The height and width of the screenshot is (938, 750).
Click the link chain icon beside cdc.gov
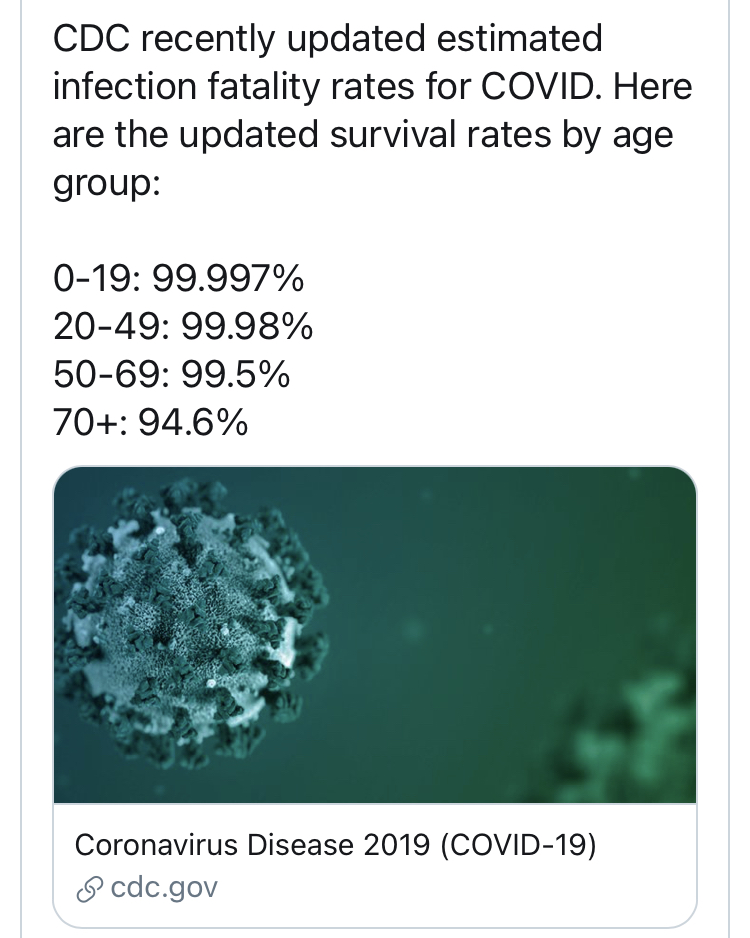[88, 887]
